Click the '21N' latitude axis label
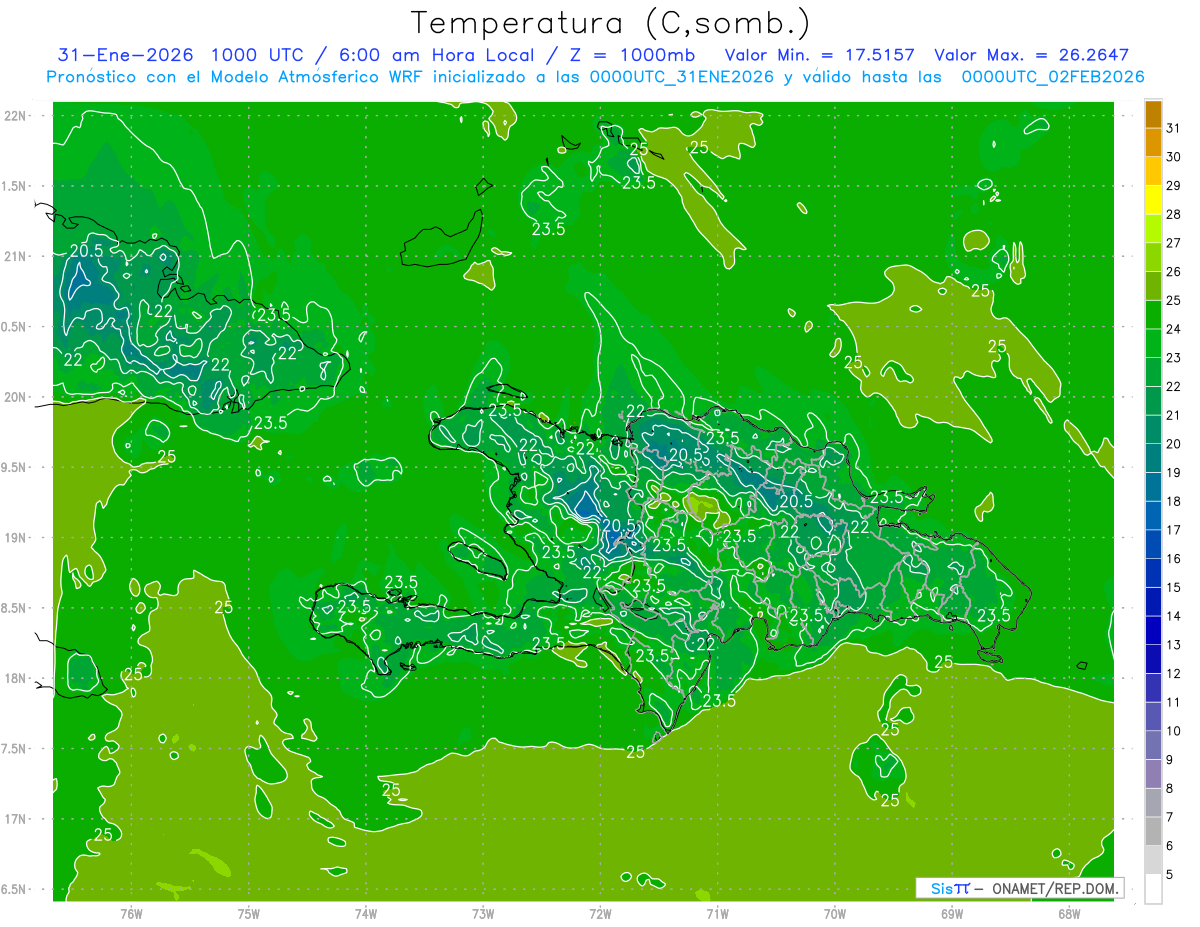This screenshot has height=927, width=1200. click(15, 256)
